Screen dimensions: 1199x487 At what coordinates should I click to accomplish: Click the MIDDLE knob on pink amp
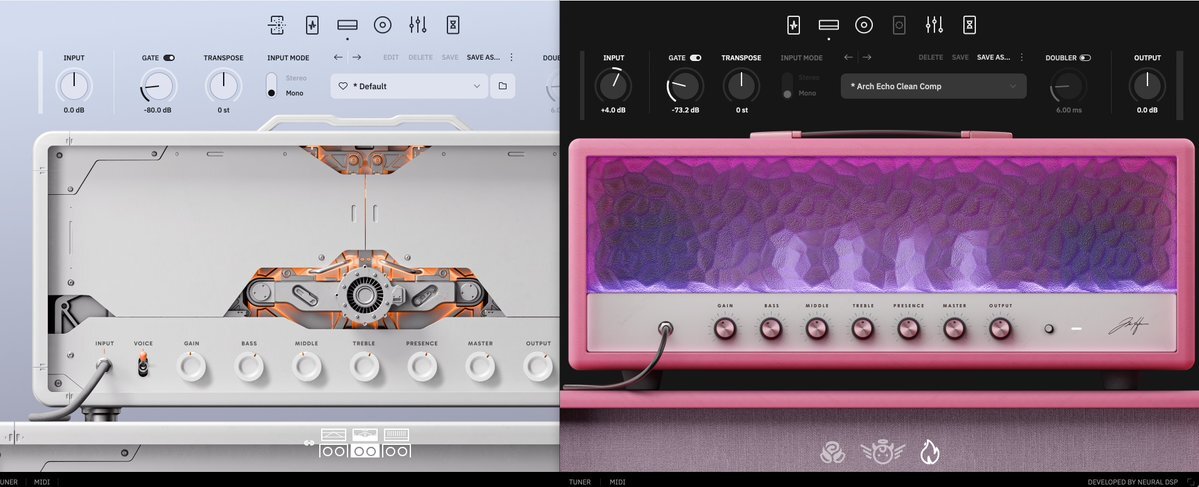pos(817,329)
